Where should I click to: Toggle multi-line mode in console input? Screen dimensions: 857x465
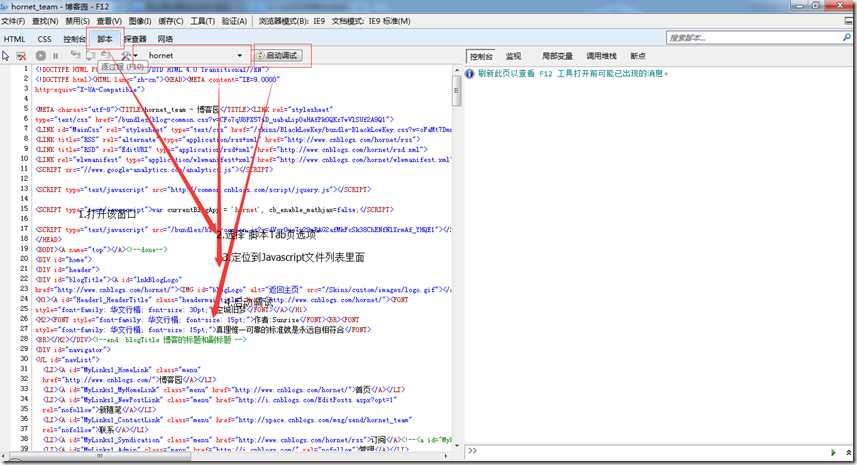(x=849, y=452)
